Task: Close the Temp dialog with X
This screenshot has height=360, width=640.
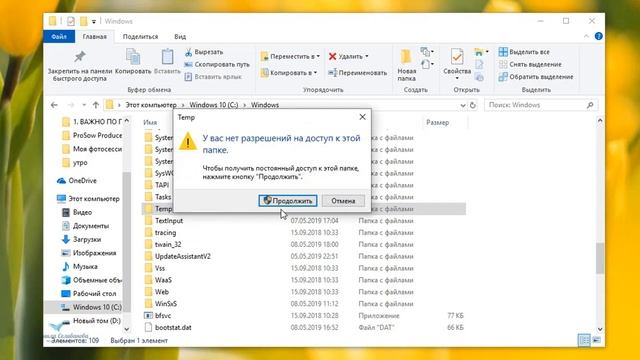Action: (362, 117)
